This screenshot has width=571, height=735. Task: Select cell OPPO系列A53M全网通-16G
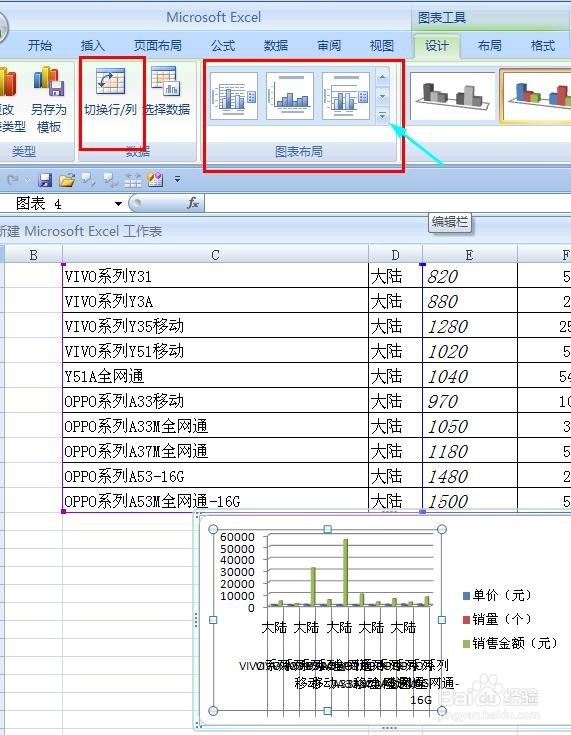215,500
